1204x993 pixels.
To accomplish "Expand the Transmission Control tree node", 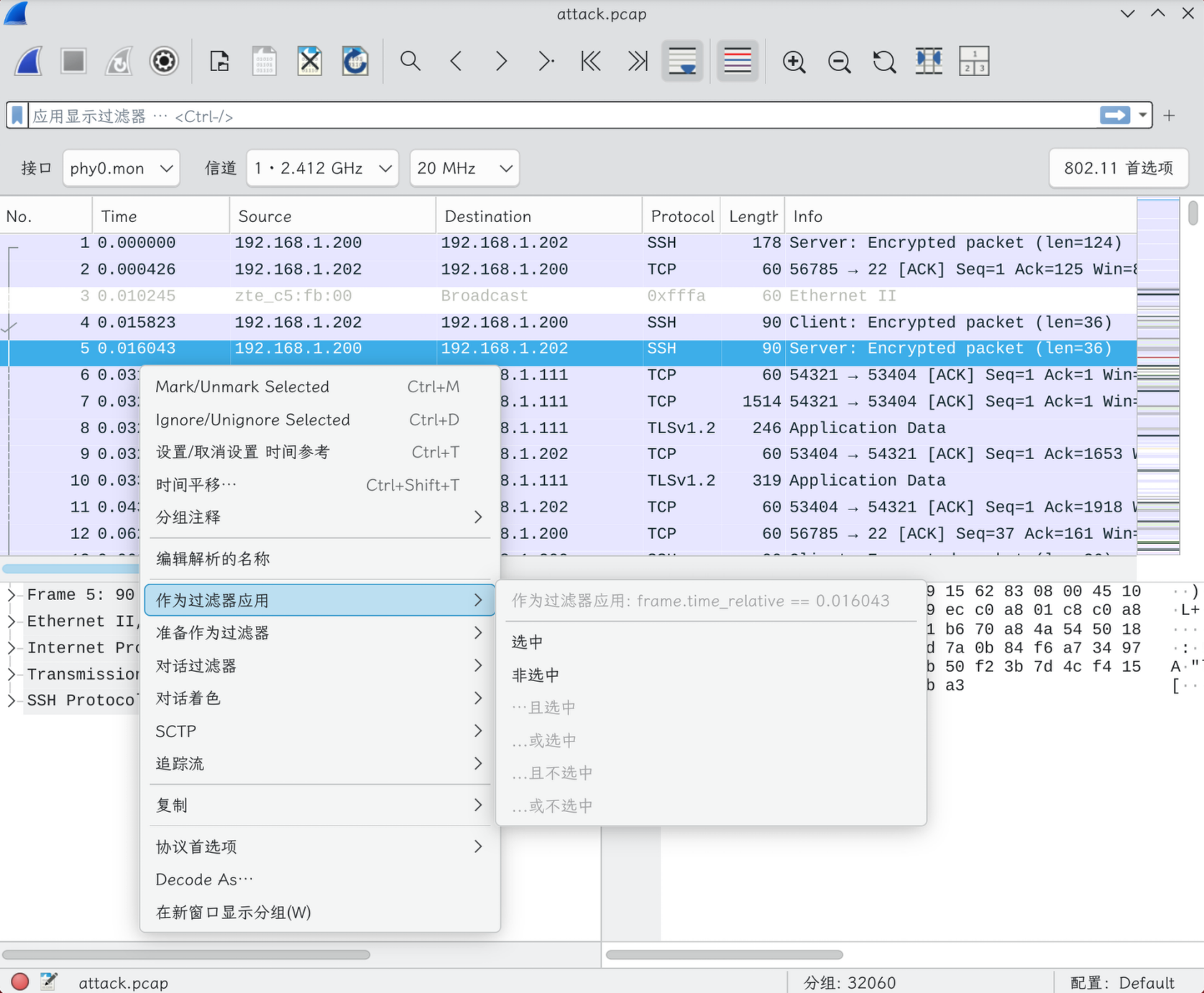I will (12, 674).
